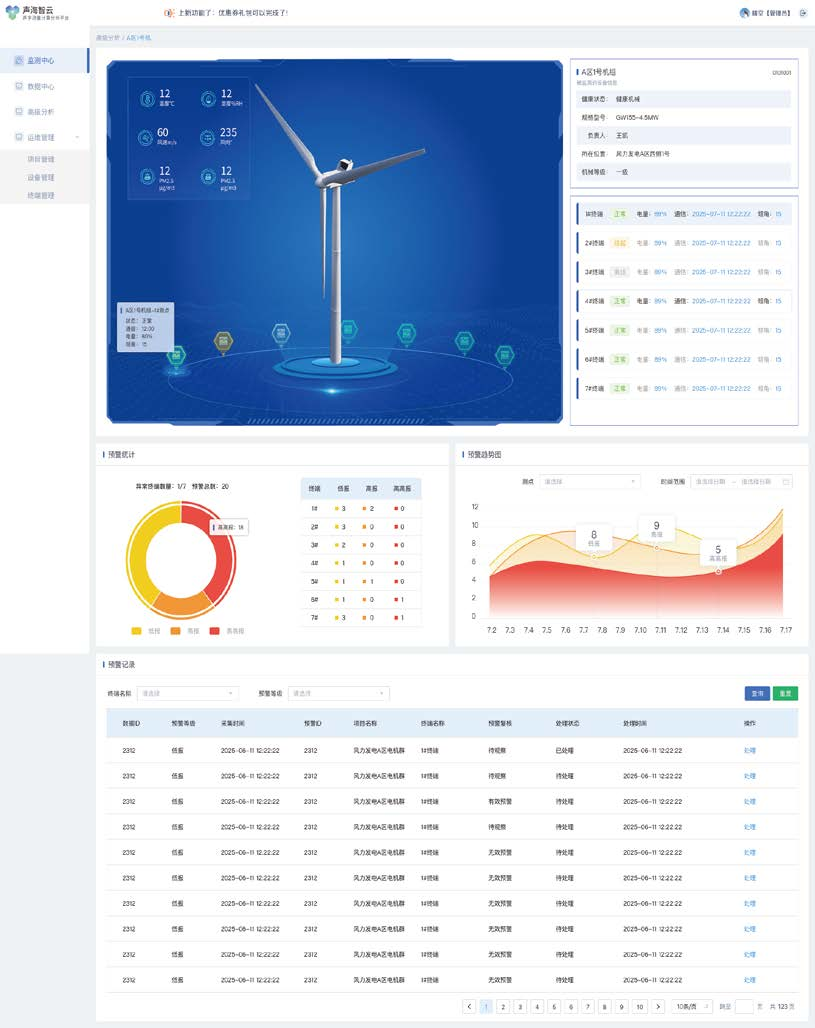Click the 数据中心 sidebar icon
Image resolution: width=815 pixels, height=1028 pixels.
click(19, 87)
